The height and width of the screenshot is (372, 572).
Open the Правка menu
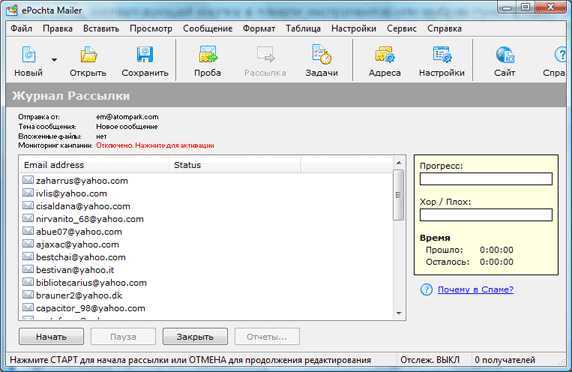[58, 28]
